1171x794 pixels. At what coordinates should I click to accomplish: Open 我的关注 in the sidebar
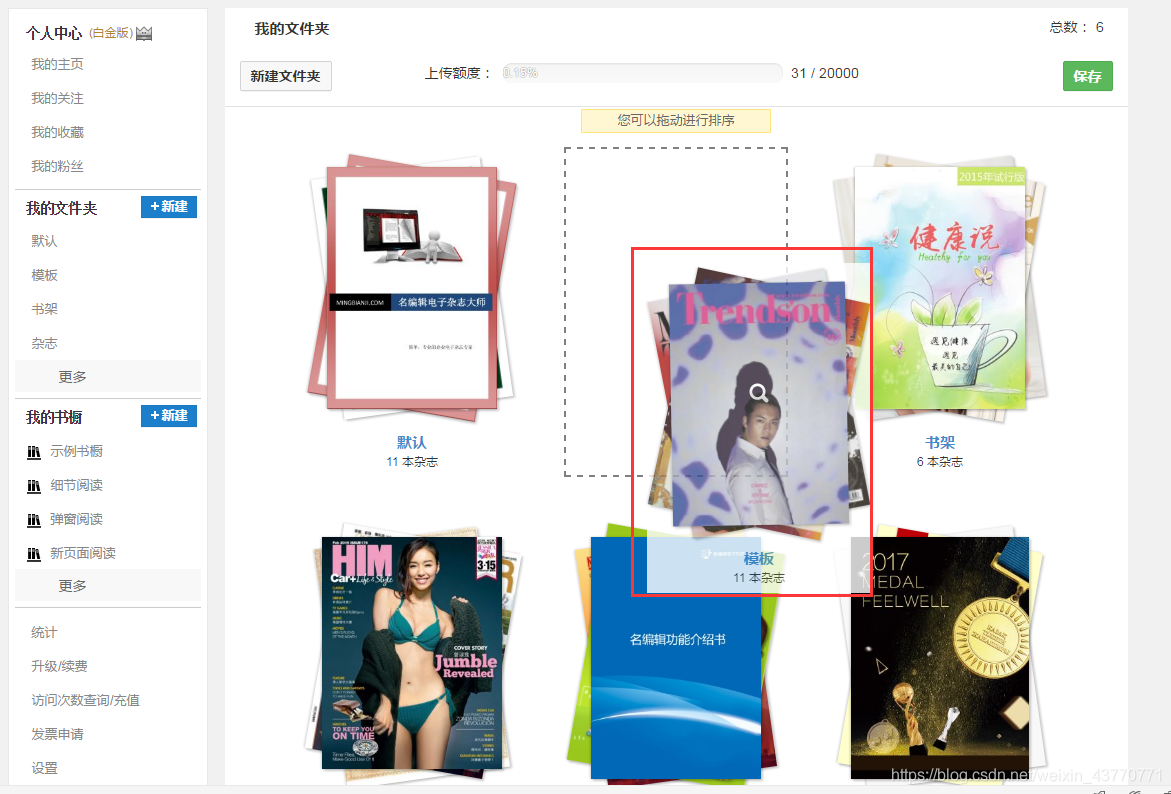click(x=58, y=99)
